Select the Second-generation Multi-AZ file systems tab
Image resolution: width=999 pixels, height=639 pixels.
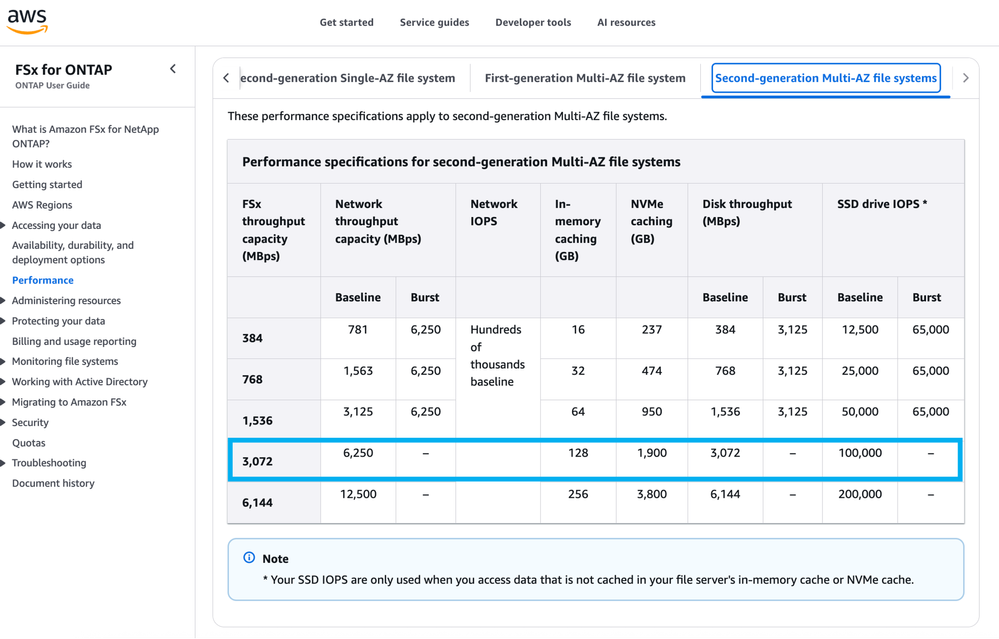pos(825,78)
